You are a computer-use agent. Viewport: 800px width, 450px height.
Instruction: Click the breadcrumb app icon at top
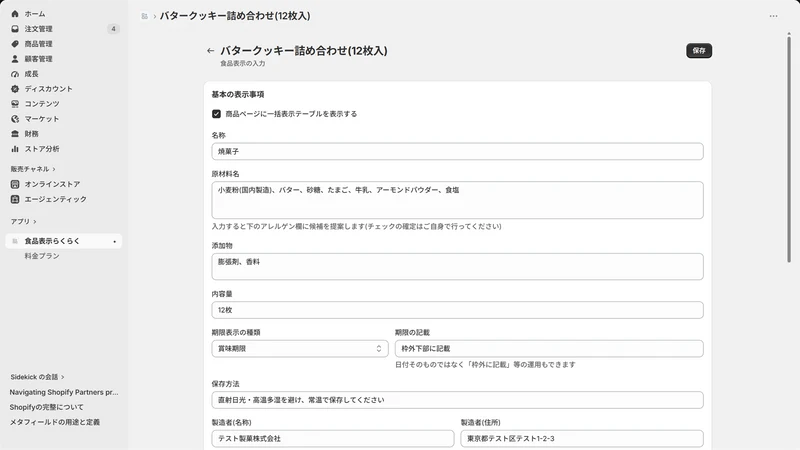point(144,16)
